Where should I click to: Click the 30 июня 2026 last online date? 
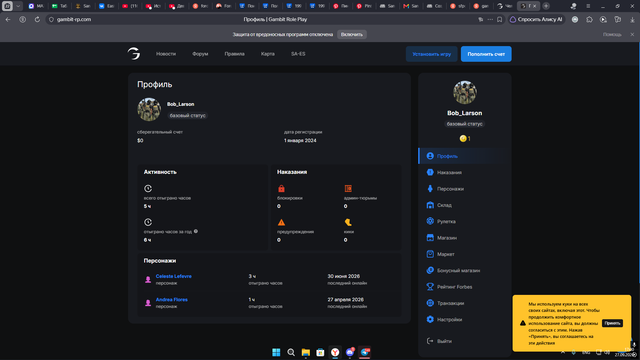point(344,276)
